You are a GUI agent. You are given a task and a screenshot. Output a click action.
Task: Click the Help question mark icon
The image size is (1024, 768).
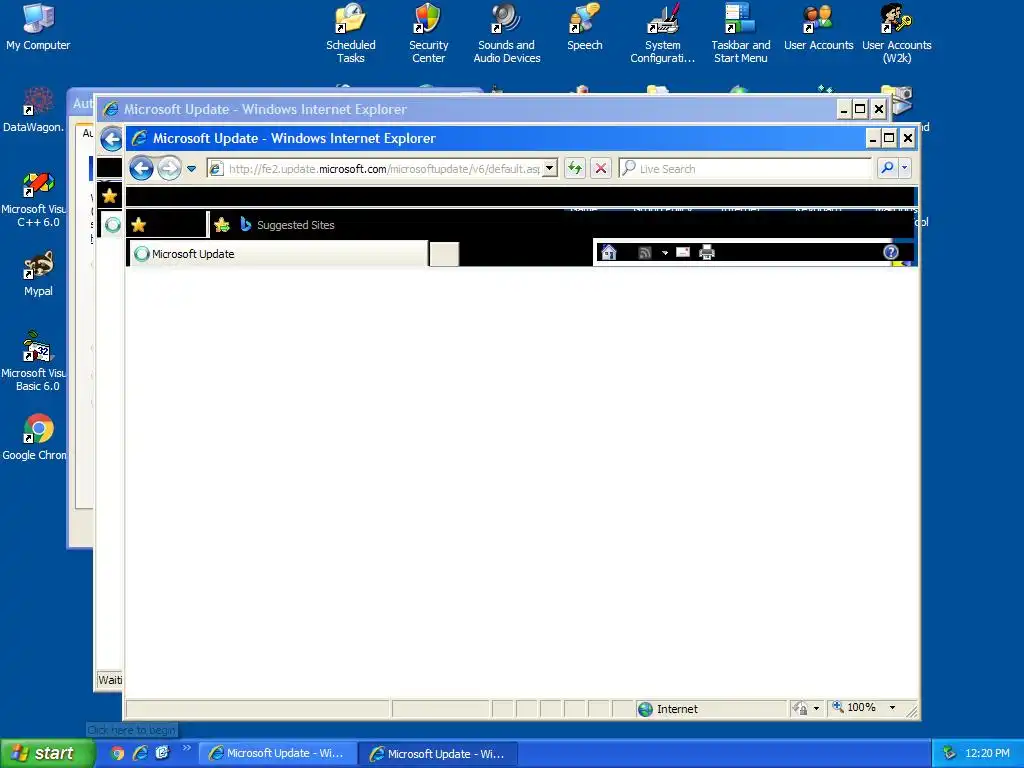point(891,252)
